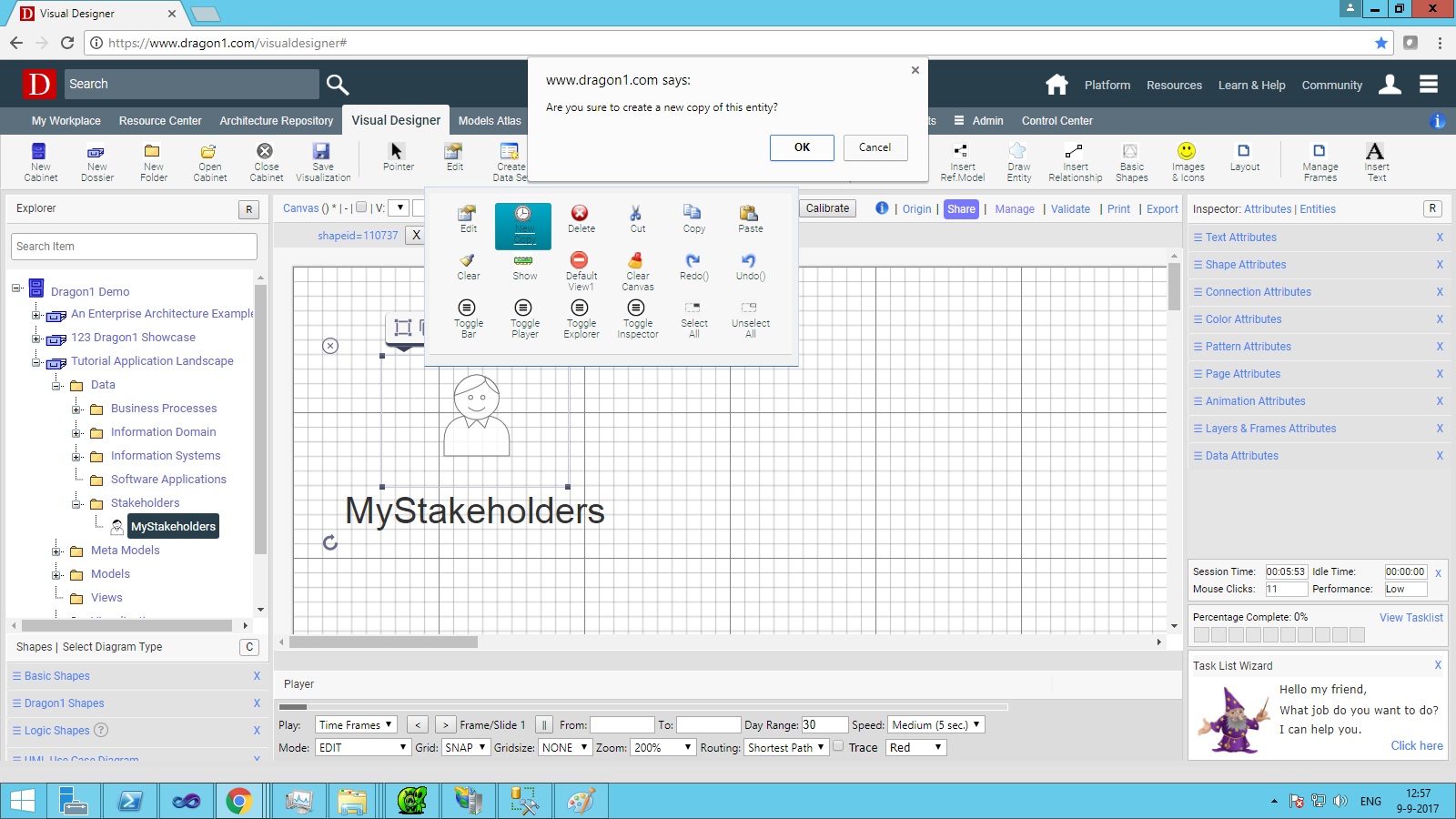Click the Day Range input field

[x=824, y=724]
